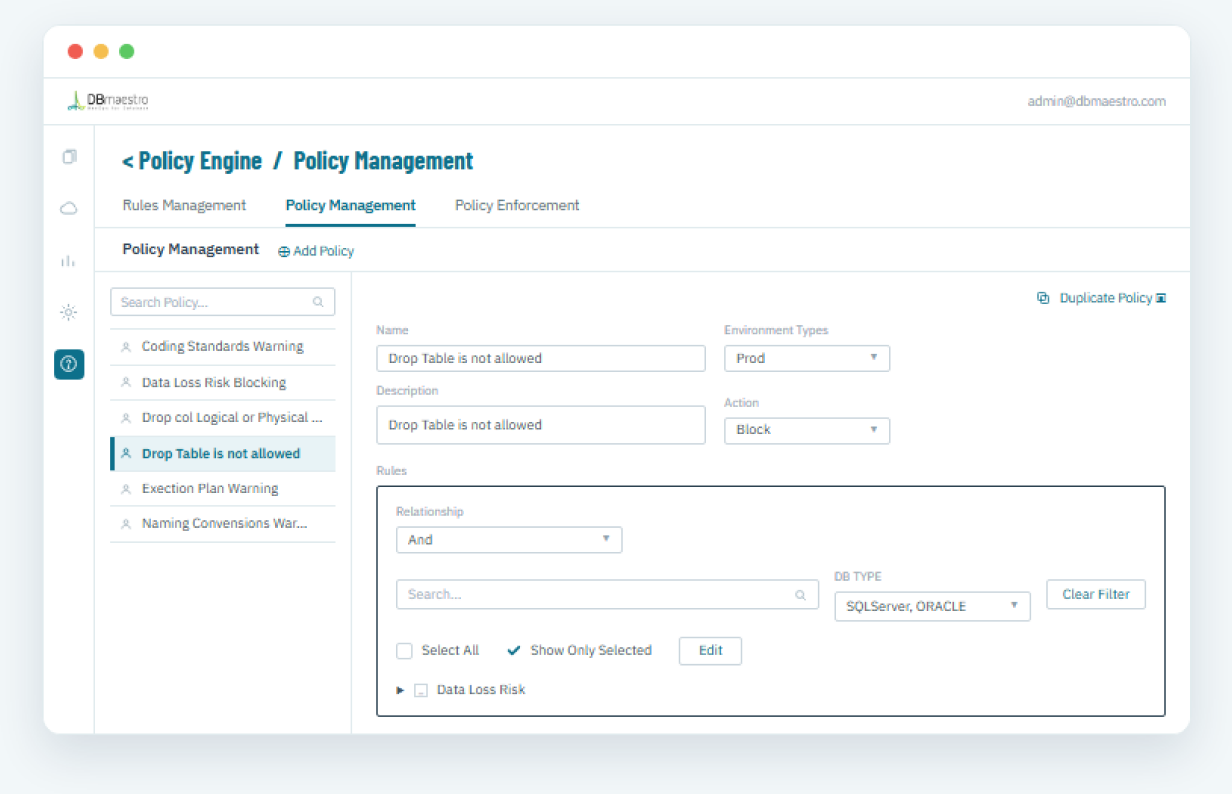Click the globe icon beside Add Policy

284,252
